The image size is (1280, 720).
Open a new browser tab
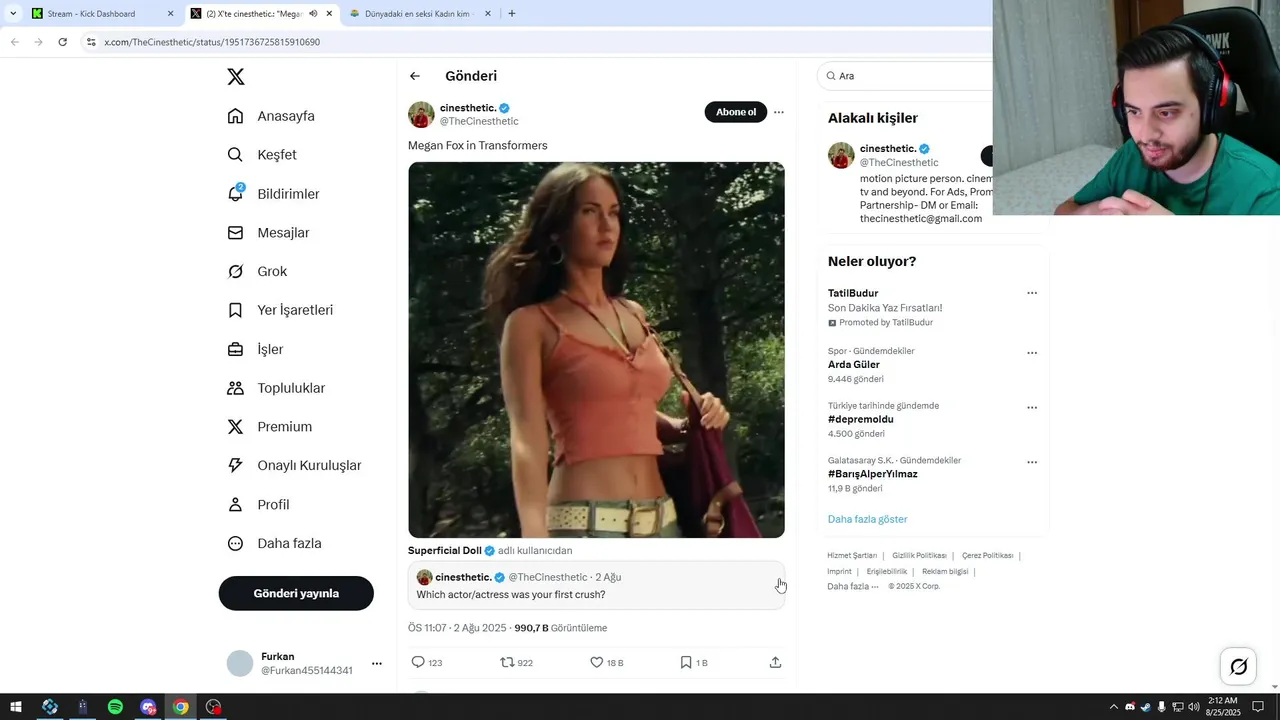[x=512, y=14]
